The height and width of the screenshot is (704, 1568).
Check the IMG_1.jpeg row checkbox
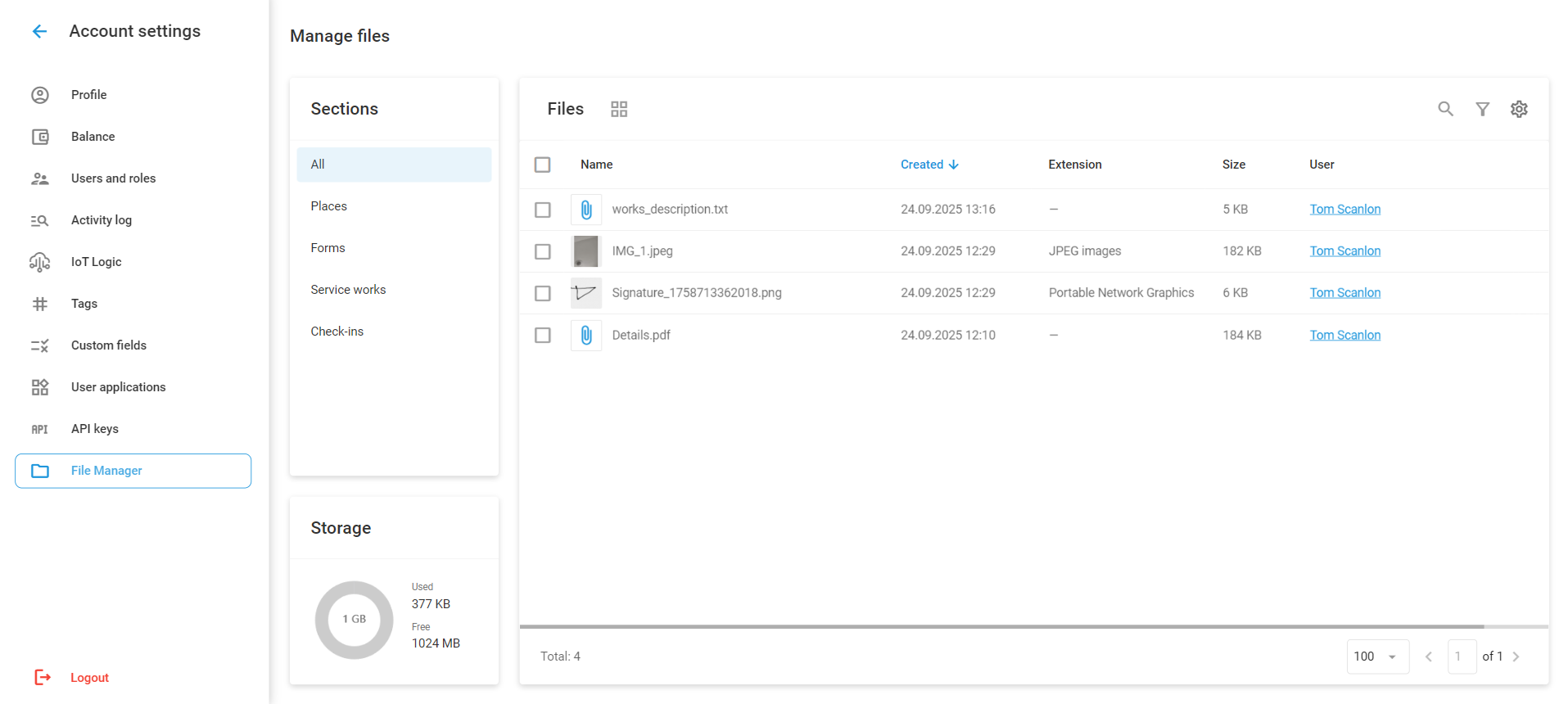(x=543, y=251)
